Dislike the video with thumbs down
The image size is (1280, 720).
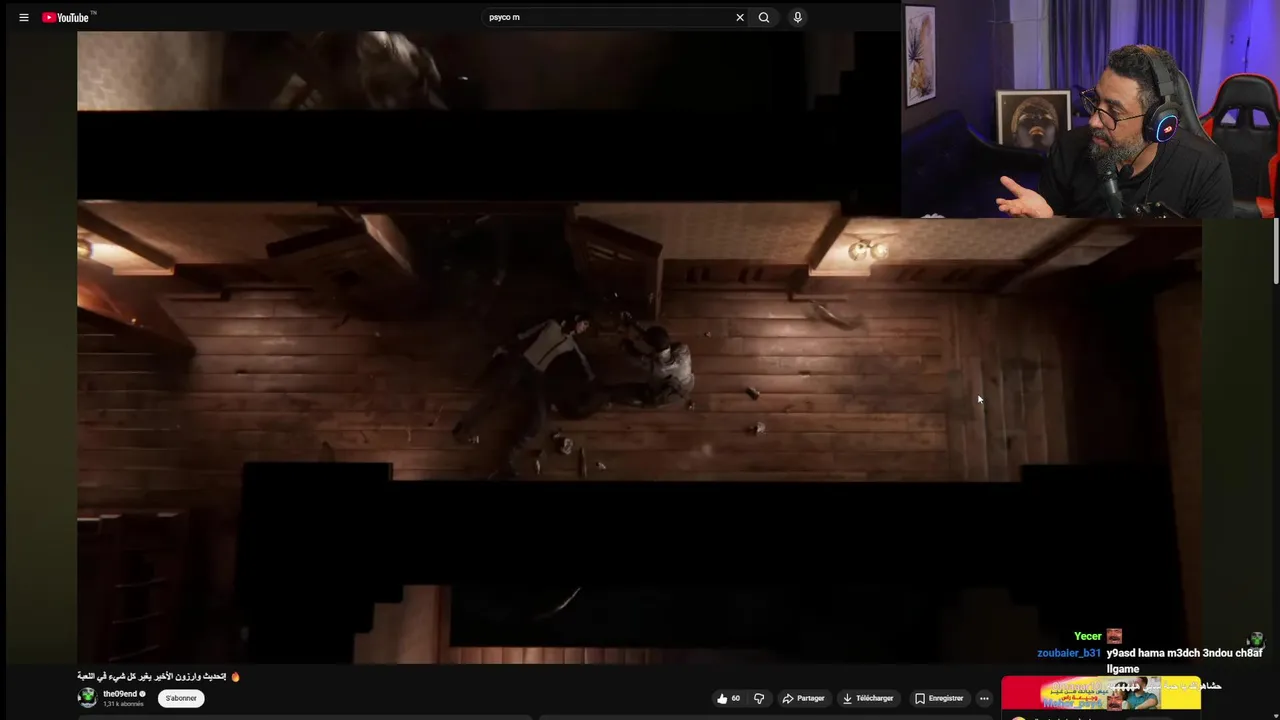[x=759, y=698]
